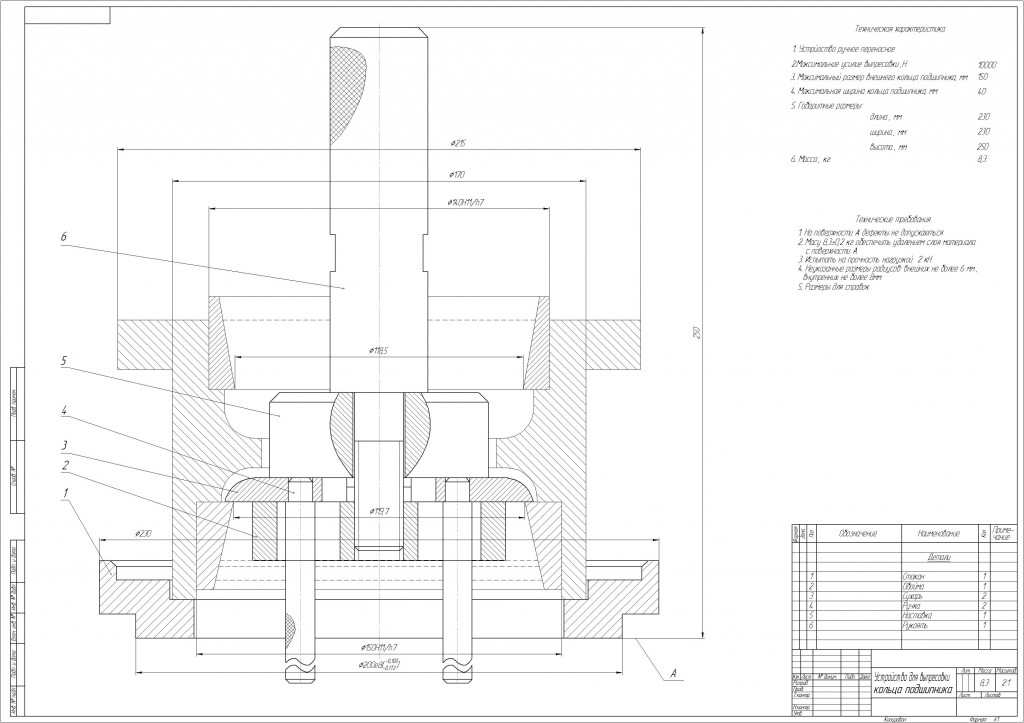Screen dimensions: 1024x723
Task: Click part name 'Сухарь' in the table
Action: (x=912, y=596)
